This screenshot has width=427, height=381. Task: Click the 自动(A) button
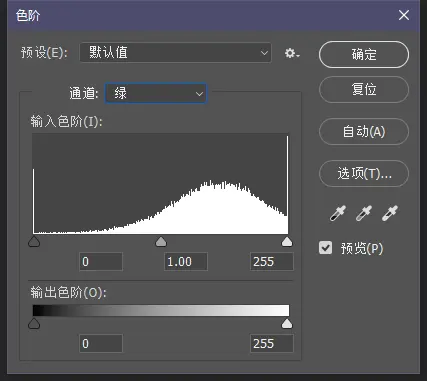(x=364, y=131)
